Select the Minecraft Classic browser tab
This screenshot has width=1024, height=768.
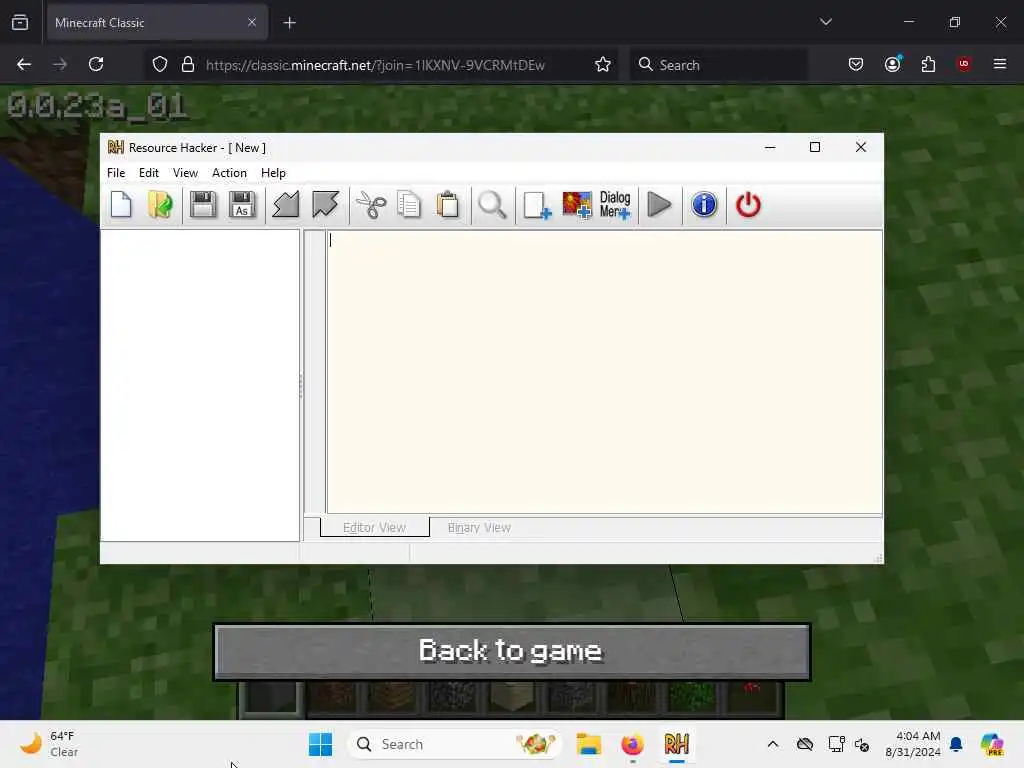(x=157, y=23)
